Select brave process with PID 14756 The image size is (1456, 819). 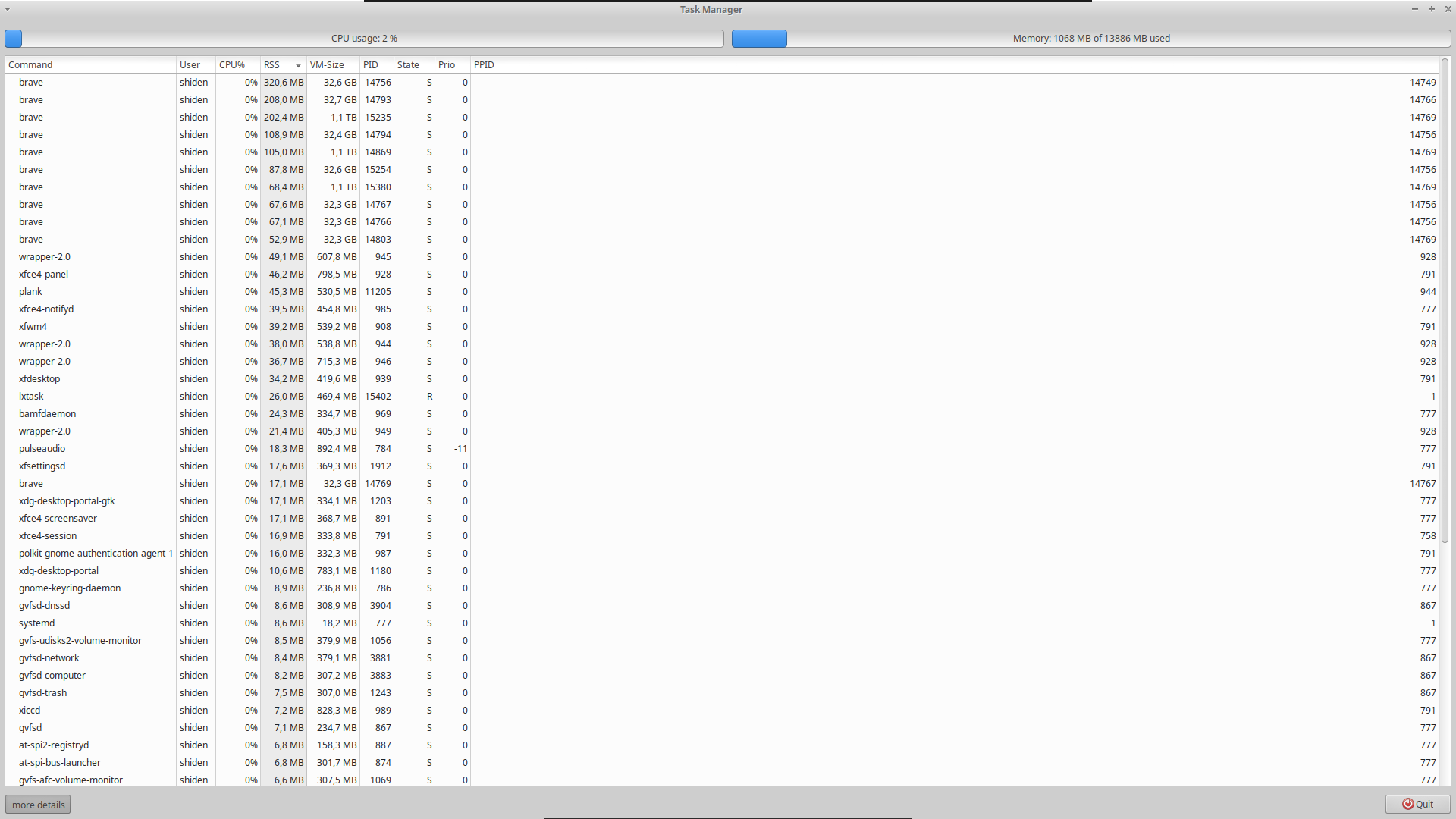(31, 83)
